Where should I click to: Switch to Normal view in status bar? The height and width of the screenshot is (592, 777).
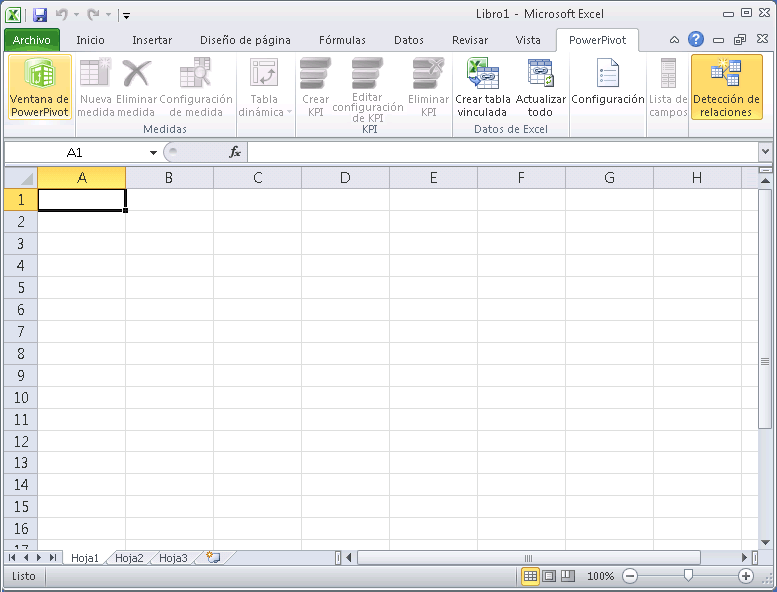[x=530, y=576]
